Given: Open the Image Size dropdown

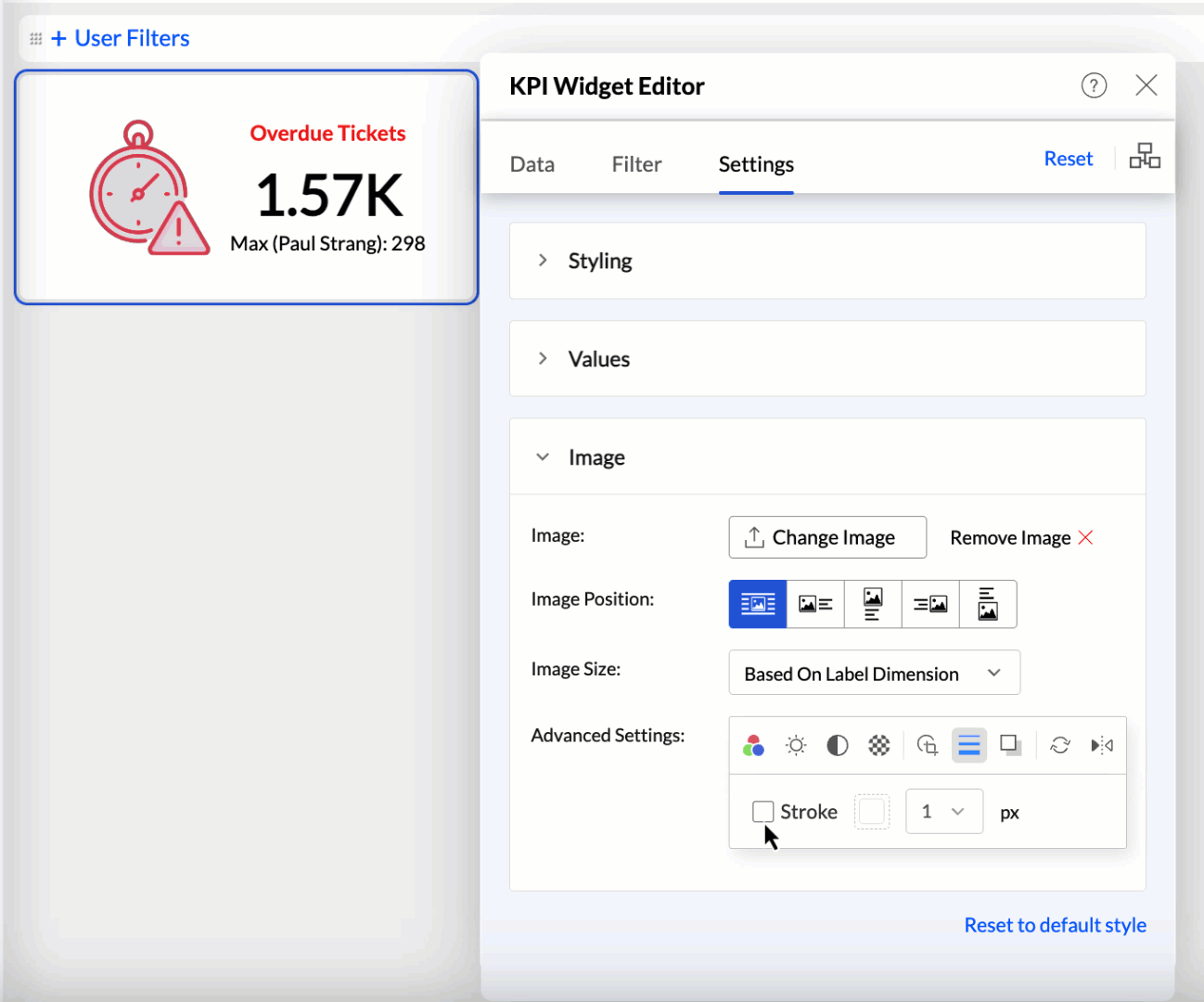Looking at the screenshot, I should coord(874,674).
